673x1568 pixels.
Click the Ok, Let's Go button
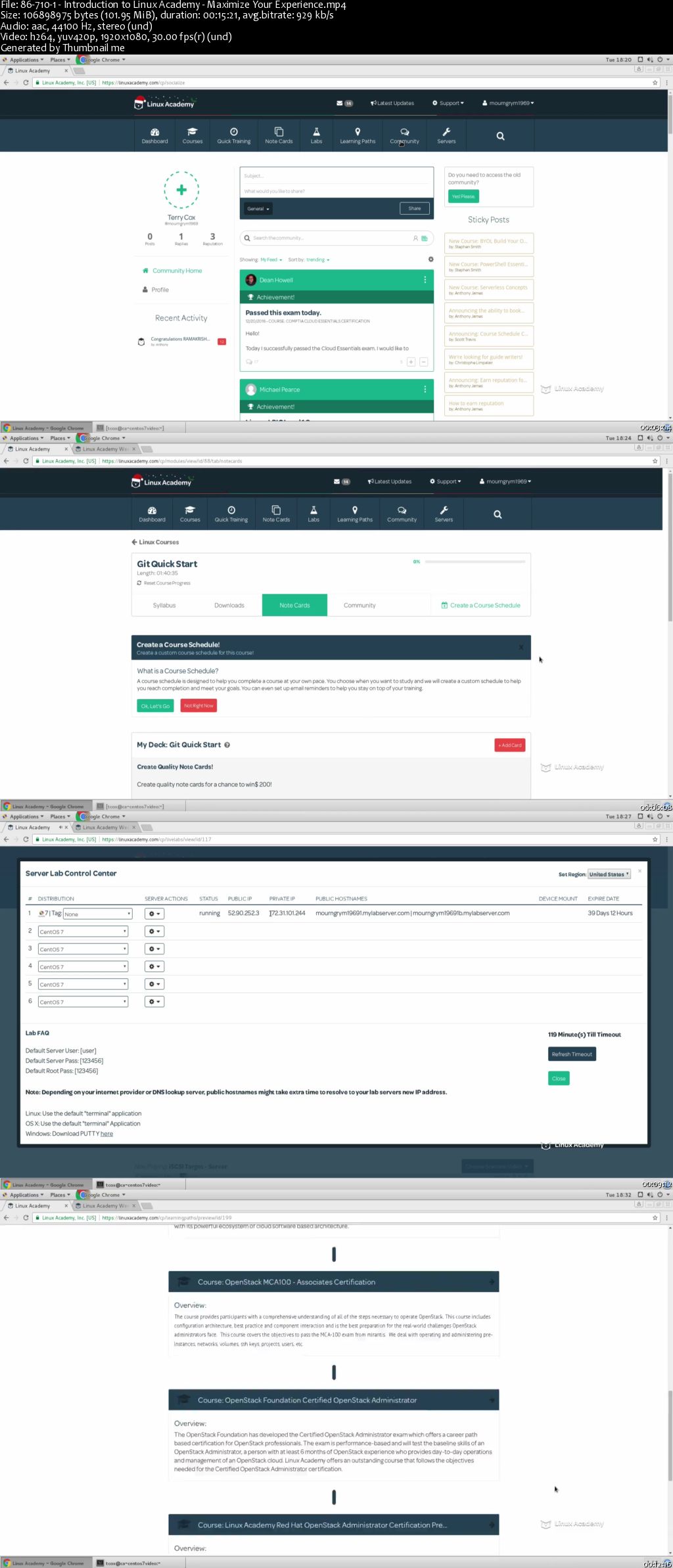(x=155, y=706)
